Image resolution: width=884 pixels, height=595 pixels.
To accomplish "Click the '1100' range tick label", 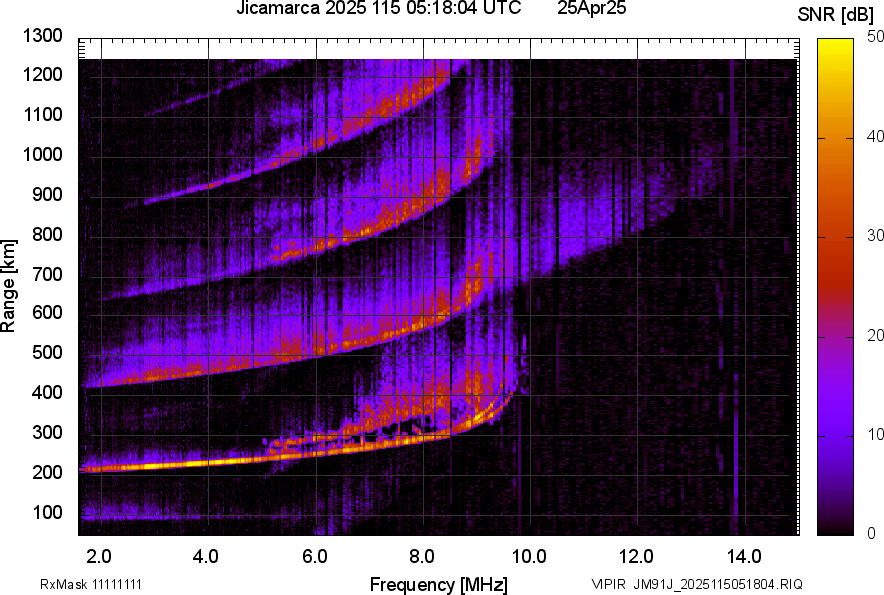I will (42, 114).
